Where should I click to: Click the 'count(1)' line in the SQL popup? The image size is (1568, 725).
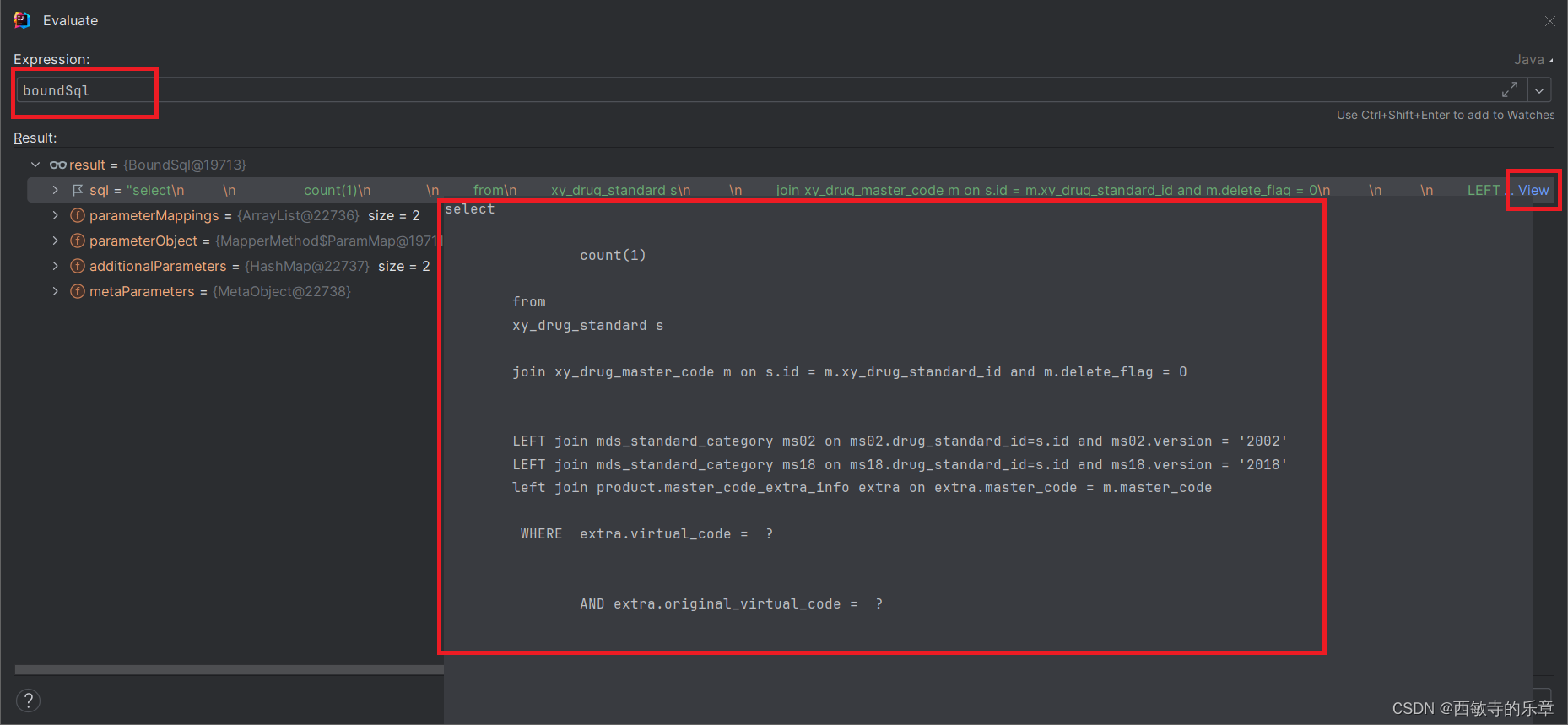click(613, 255)
